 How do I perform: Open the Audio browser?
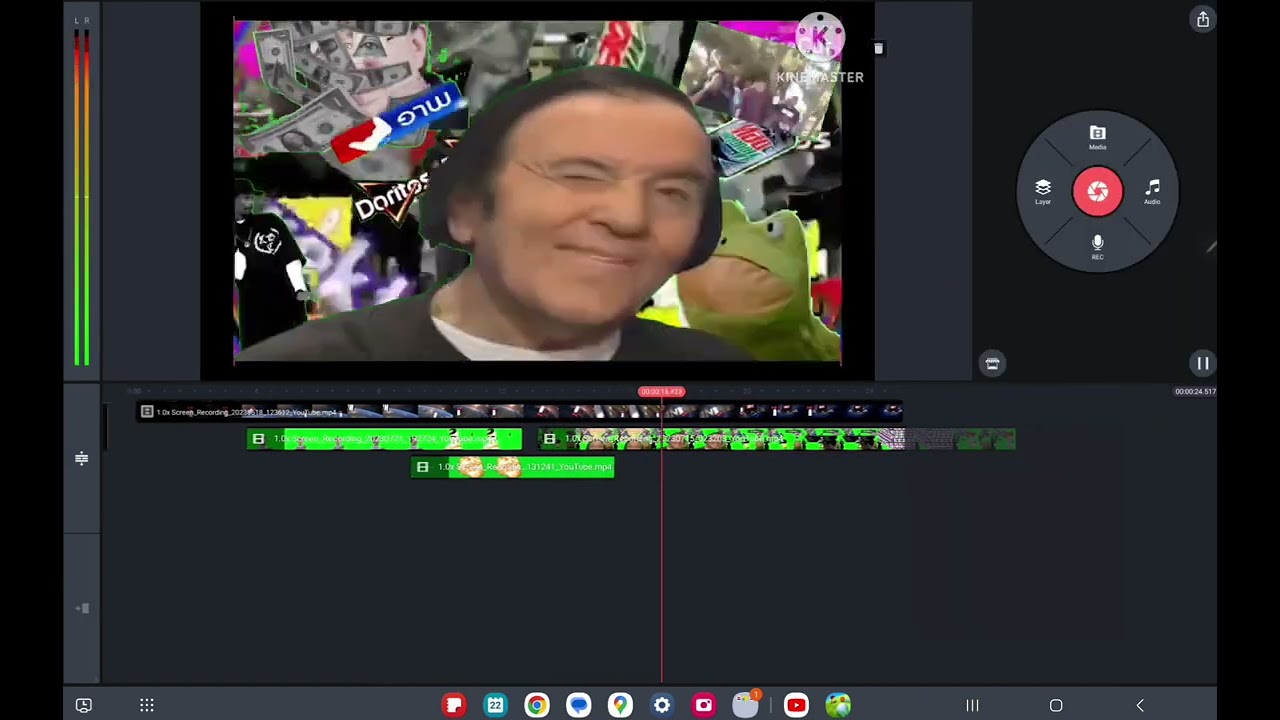click(x=1152, y=192)
